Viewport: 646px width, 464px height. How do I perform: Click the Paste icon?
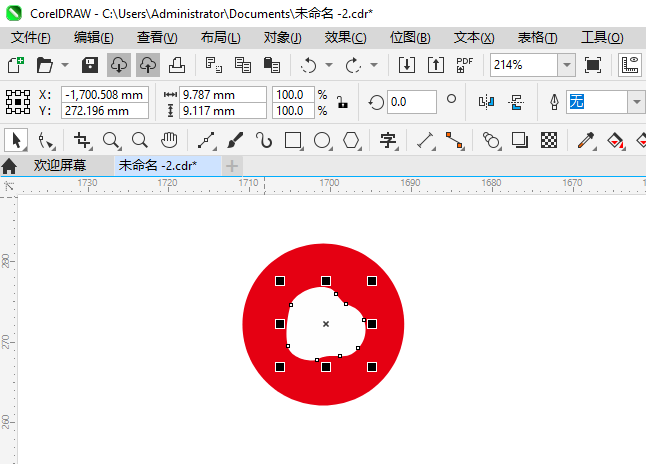[x=272, y=65]
